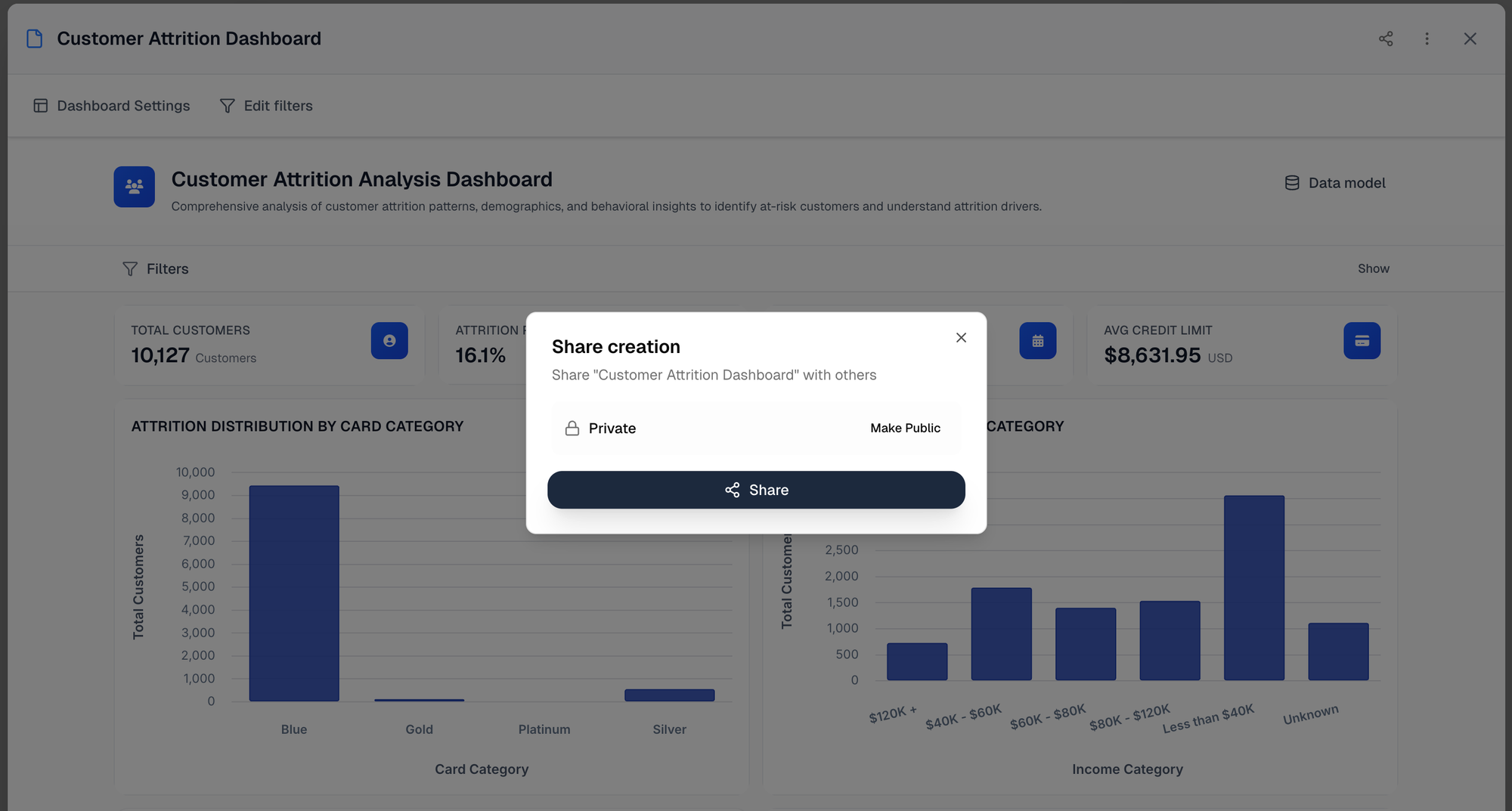Click the calendar icon on the KPI card
Screen dimensions: 1512x811
(x=1037, y=341)
